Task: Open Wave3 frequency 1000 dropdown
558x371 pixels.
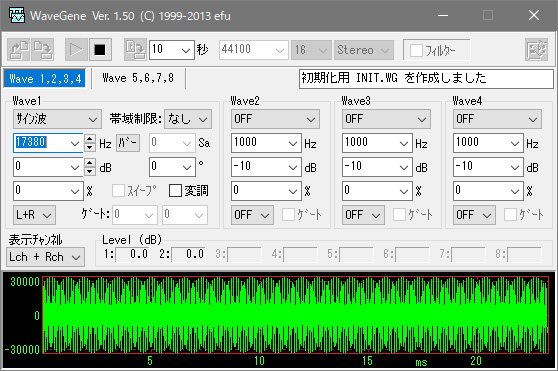Action: tap(404, 144)
